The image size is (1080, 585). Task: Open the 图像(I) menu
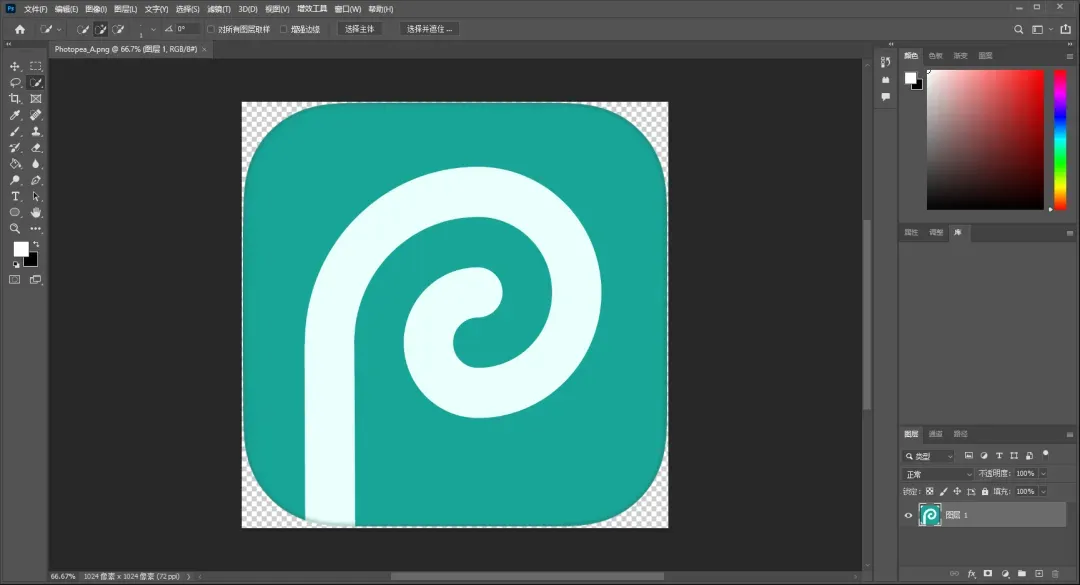[x=96, y=9]
